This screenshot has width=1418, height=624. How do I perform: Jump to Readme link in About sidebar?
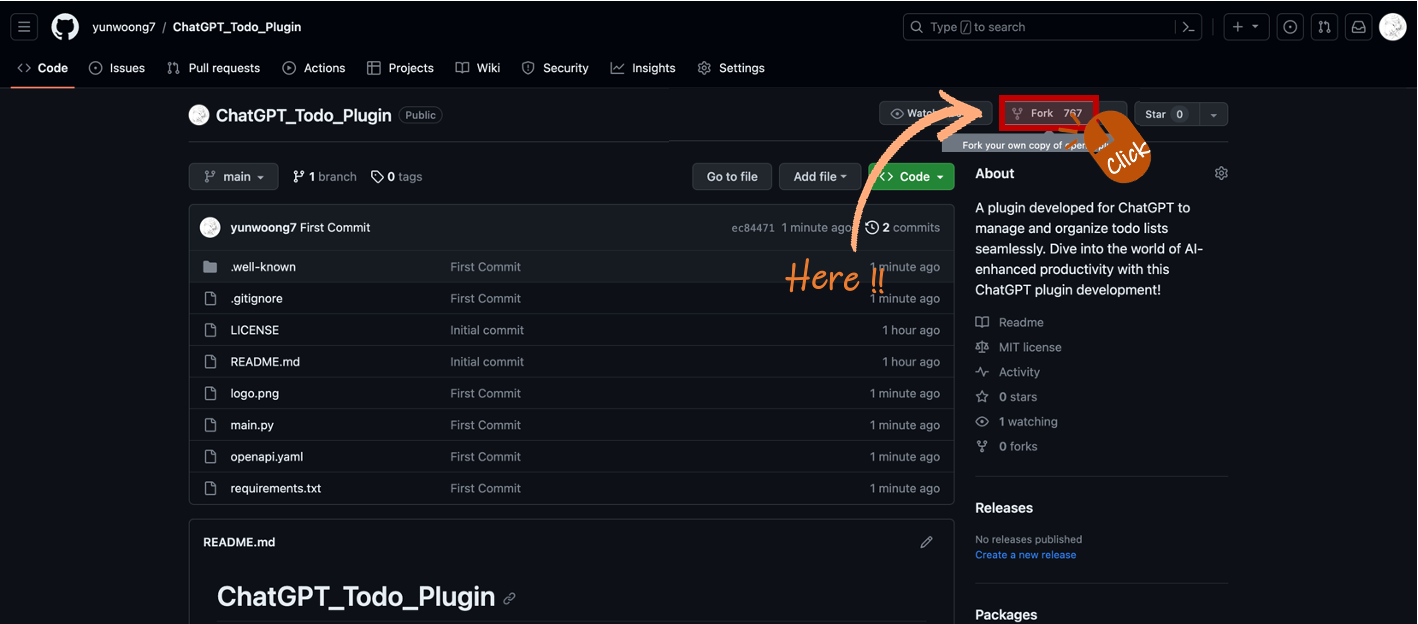[1010, 322]
